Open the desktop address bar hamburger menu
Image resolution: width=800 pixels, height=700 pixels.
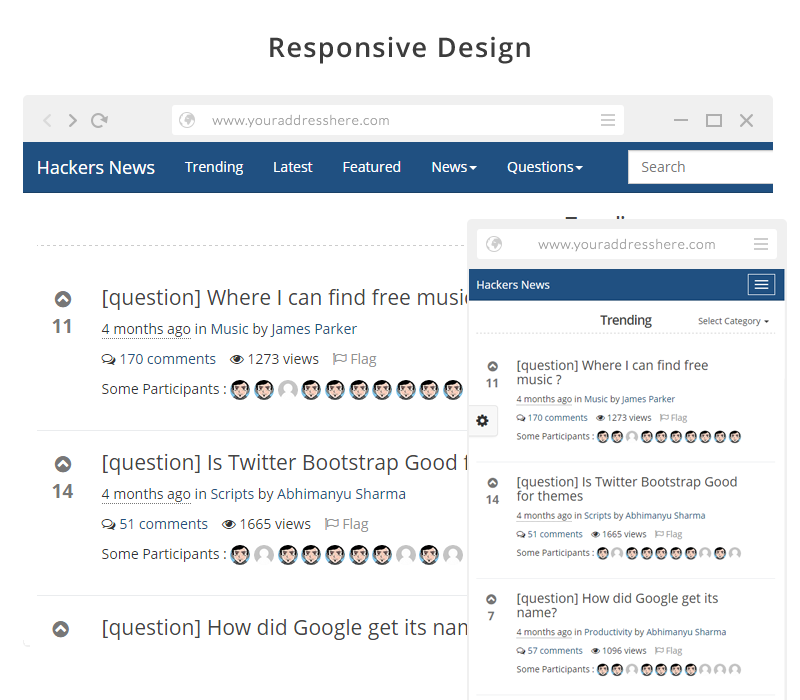click(607, 120)
